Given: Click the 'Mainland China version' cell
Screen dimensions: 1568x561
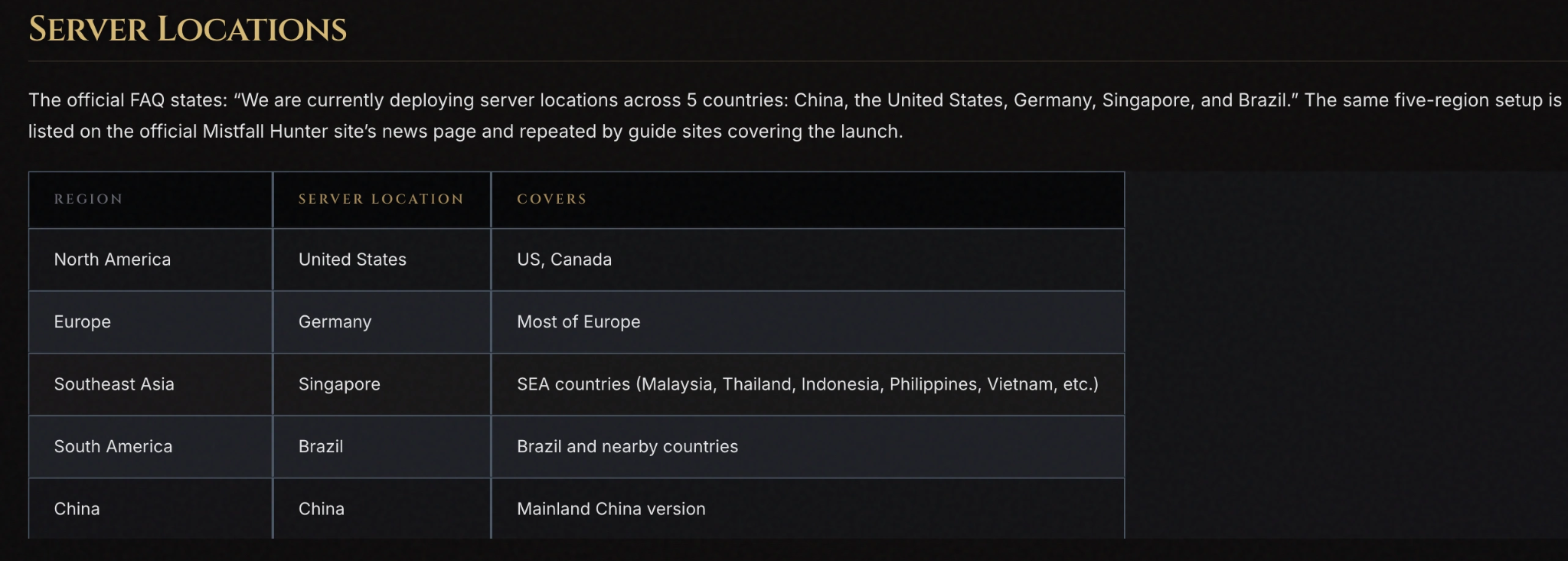Looking at the screenshot, I should [808, 509].
